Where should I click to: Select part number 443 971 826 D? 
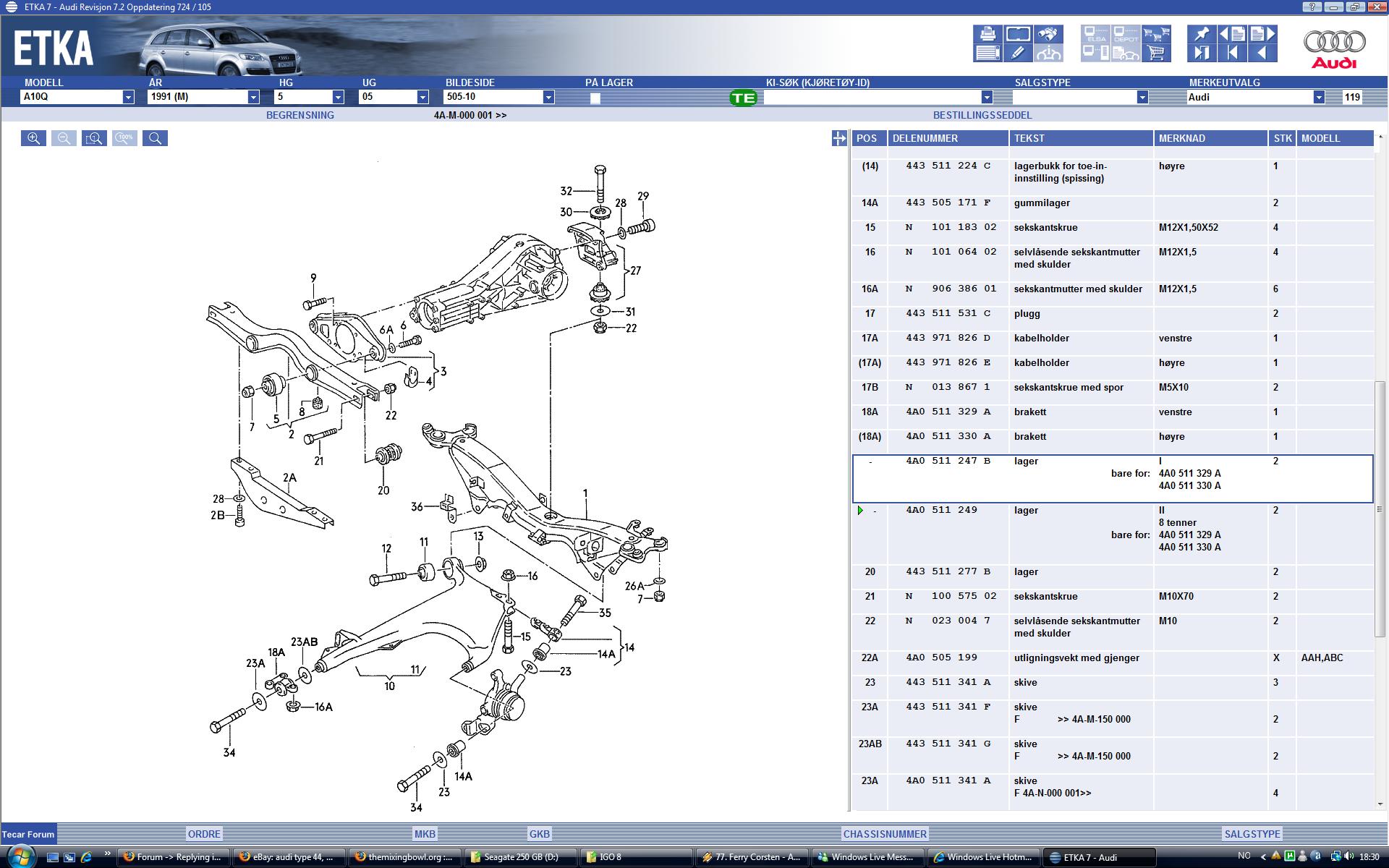[948, 338]
